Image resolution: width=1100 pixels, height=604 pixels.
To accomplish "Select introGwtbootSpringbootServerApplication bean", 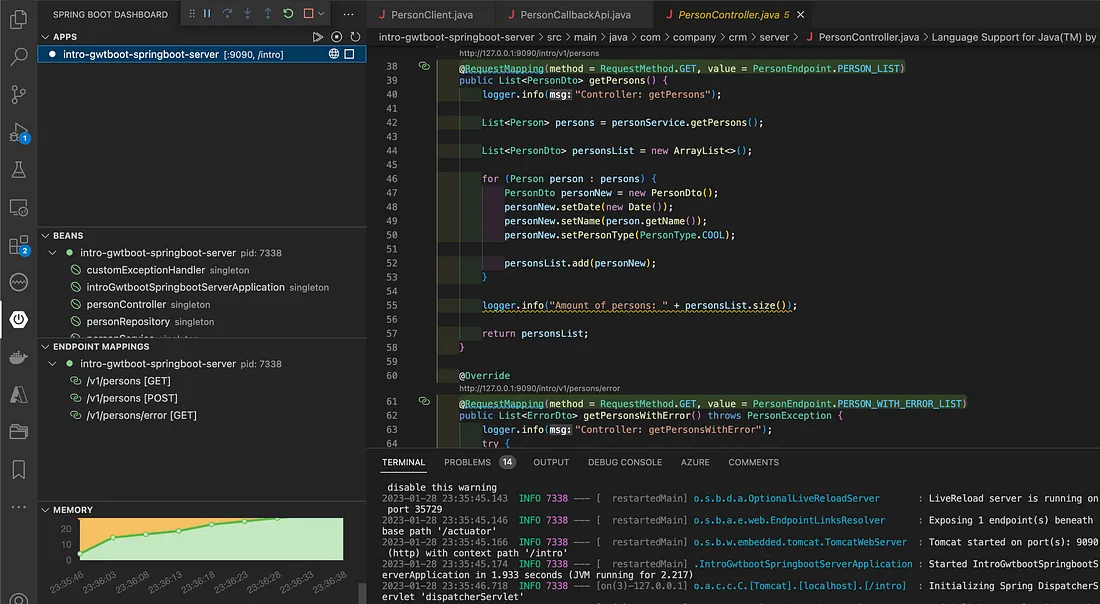I will (x=202, y=287).
